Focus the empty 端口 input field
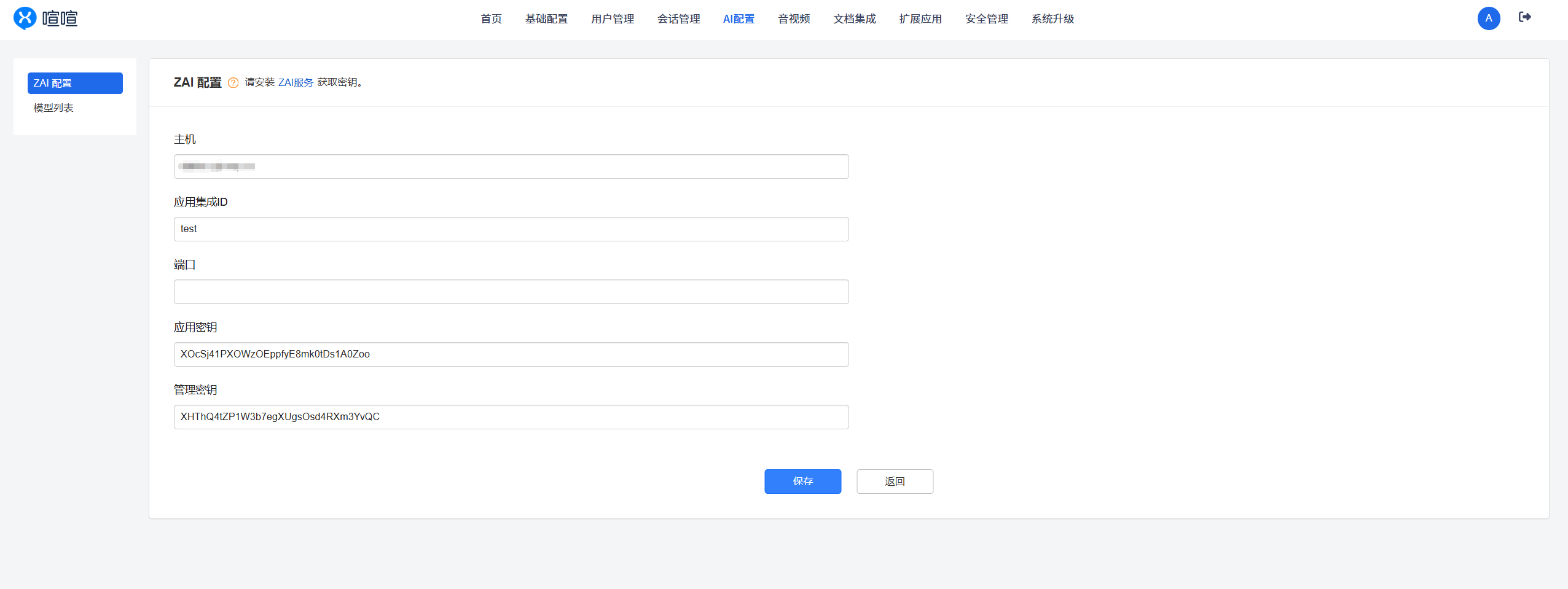This screenshot has width=1568, height=589. (511, 292)
